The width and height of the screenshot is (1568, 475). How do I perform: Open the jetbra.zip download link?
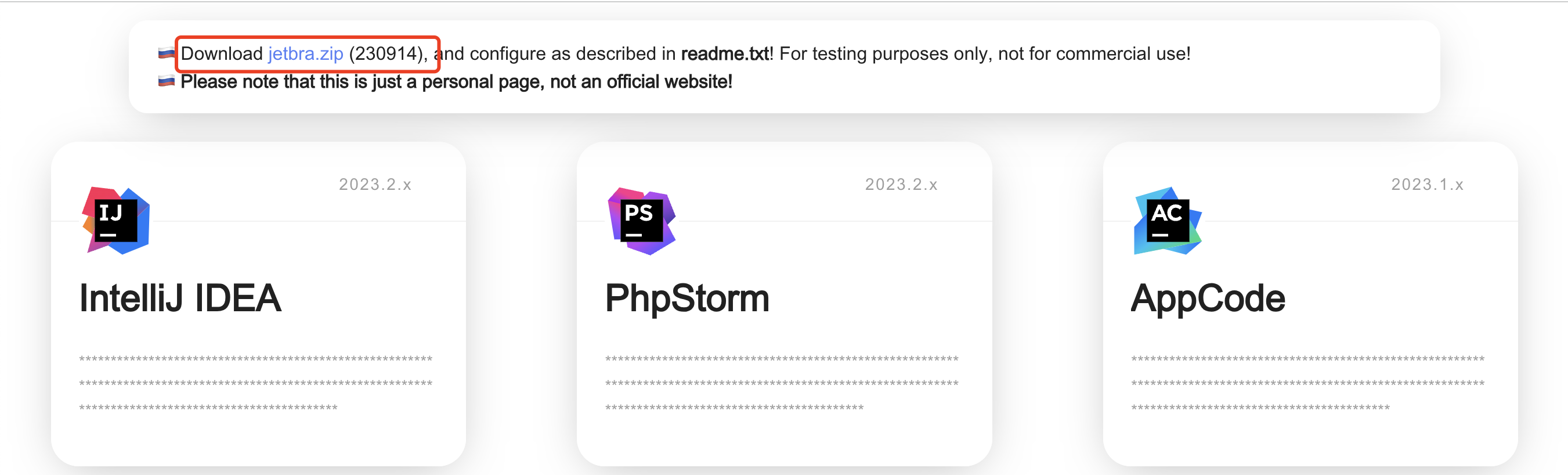tap(306, 53)
